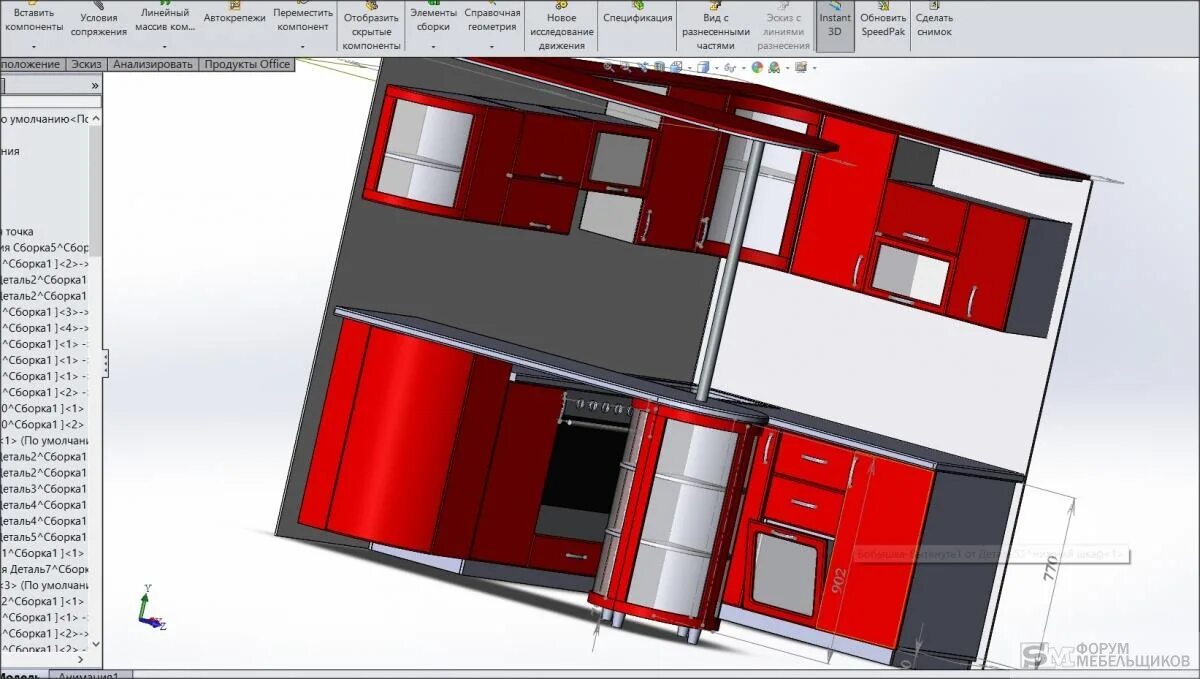1200x679 pixels.
Task: Click Section View icon
Action: click(660, 67)
